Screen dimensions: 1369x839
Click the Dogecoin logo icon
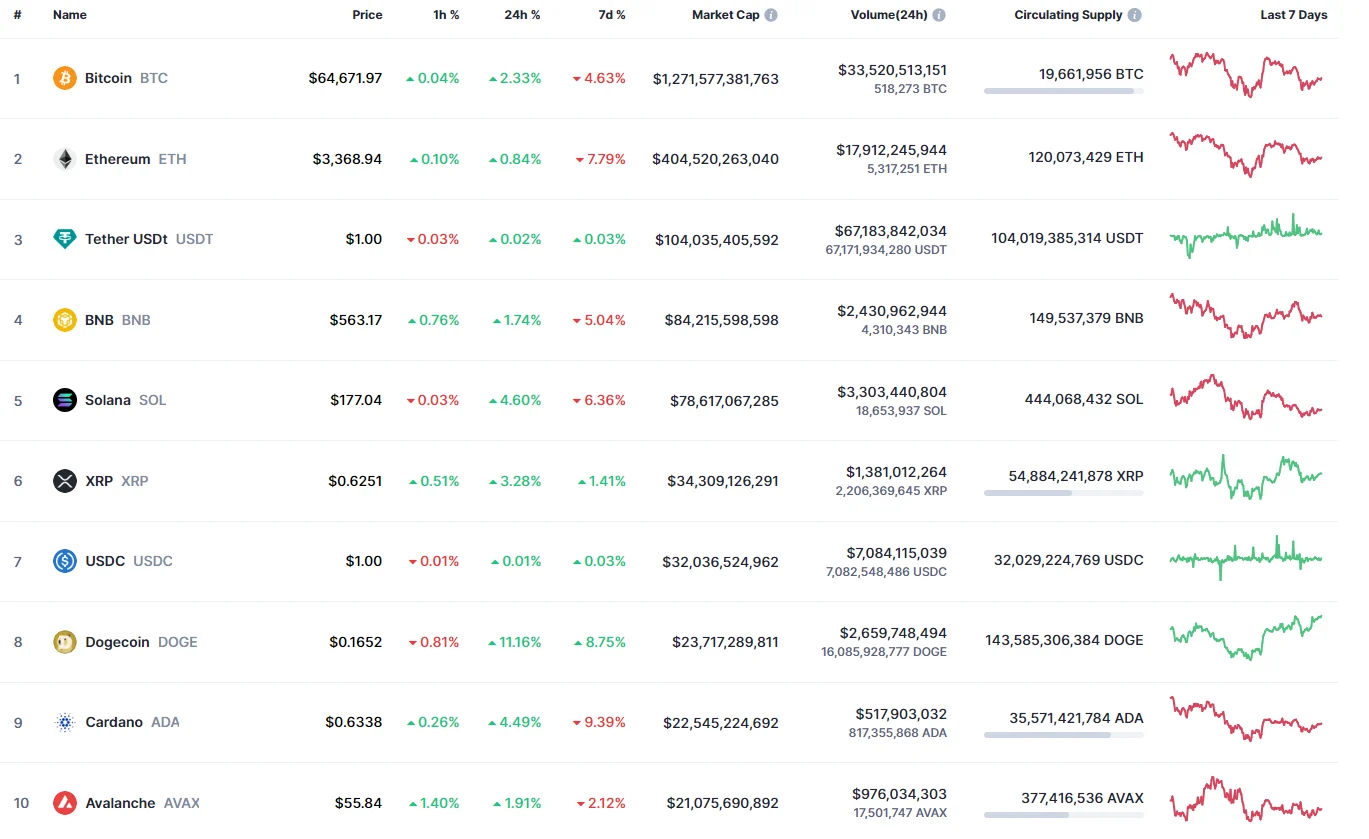65,642
